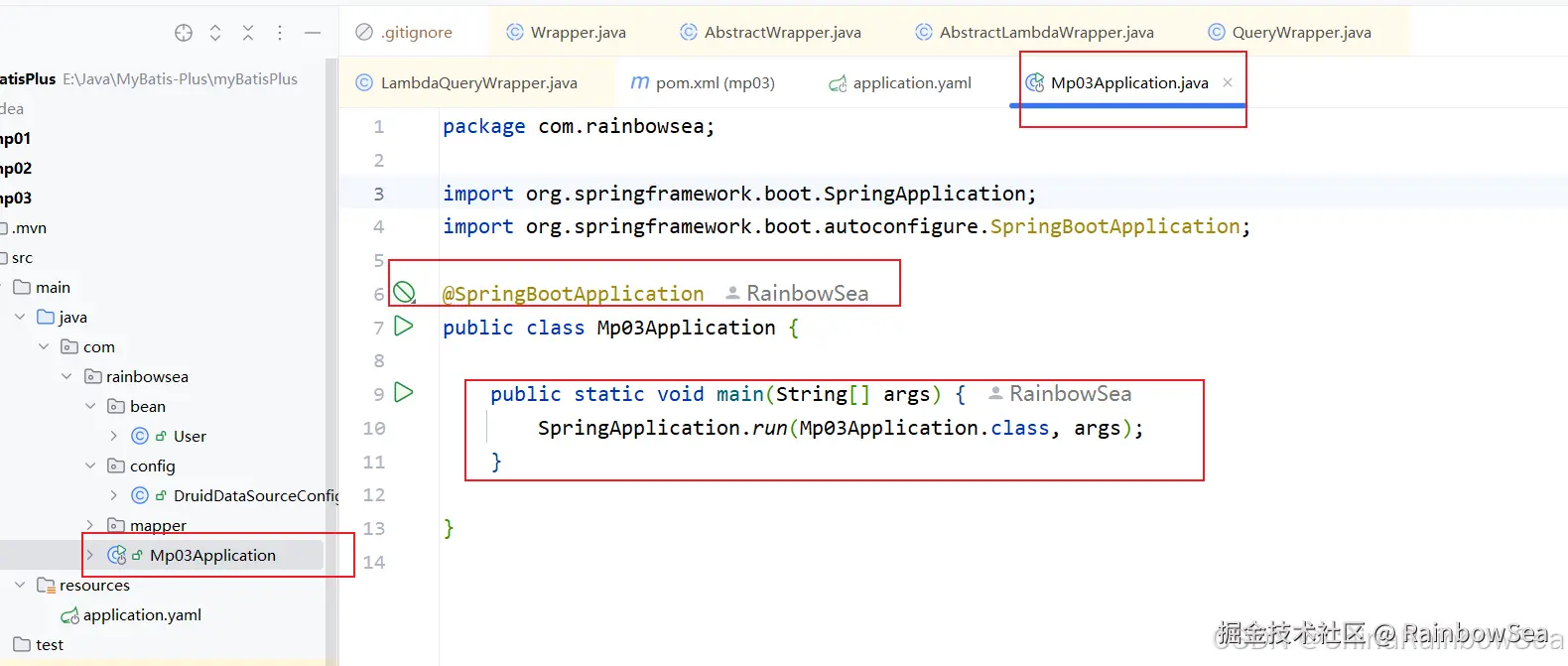Click the run gutter icon beside main method
This screenshot has width=1568, height=666.
click(403, 392)
